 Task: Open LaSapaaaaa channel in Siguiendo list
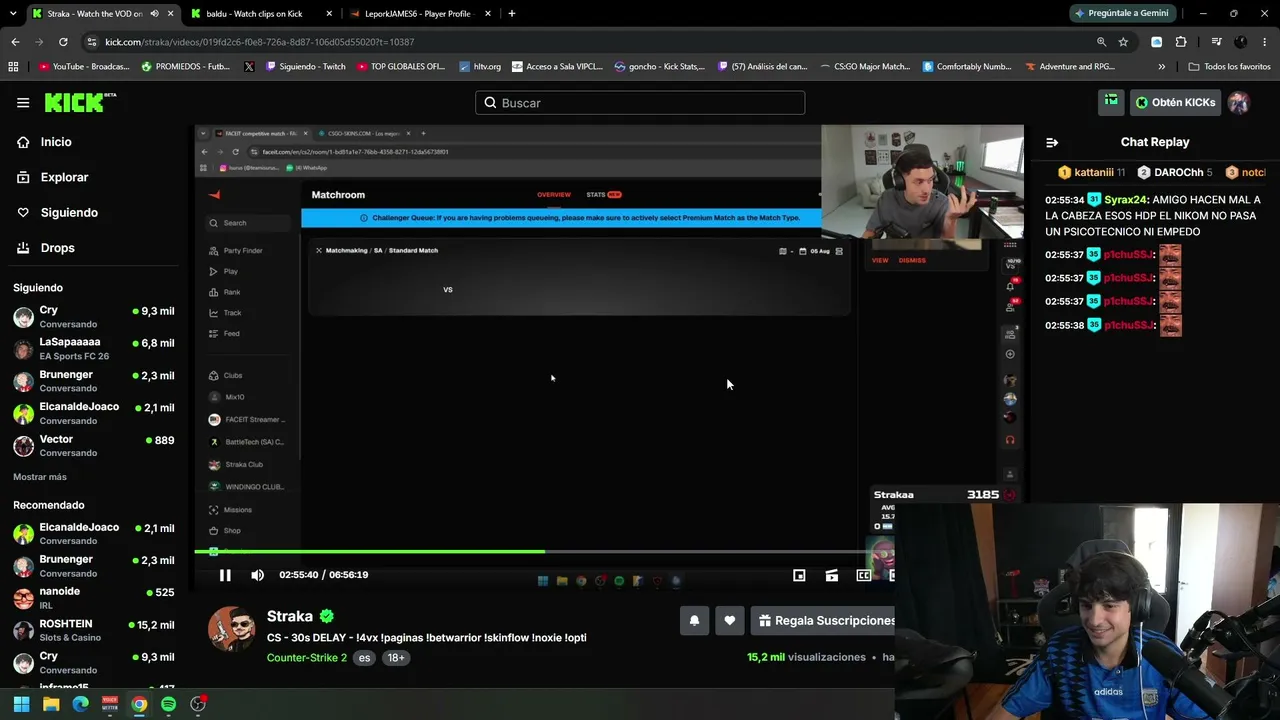94,349
